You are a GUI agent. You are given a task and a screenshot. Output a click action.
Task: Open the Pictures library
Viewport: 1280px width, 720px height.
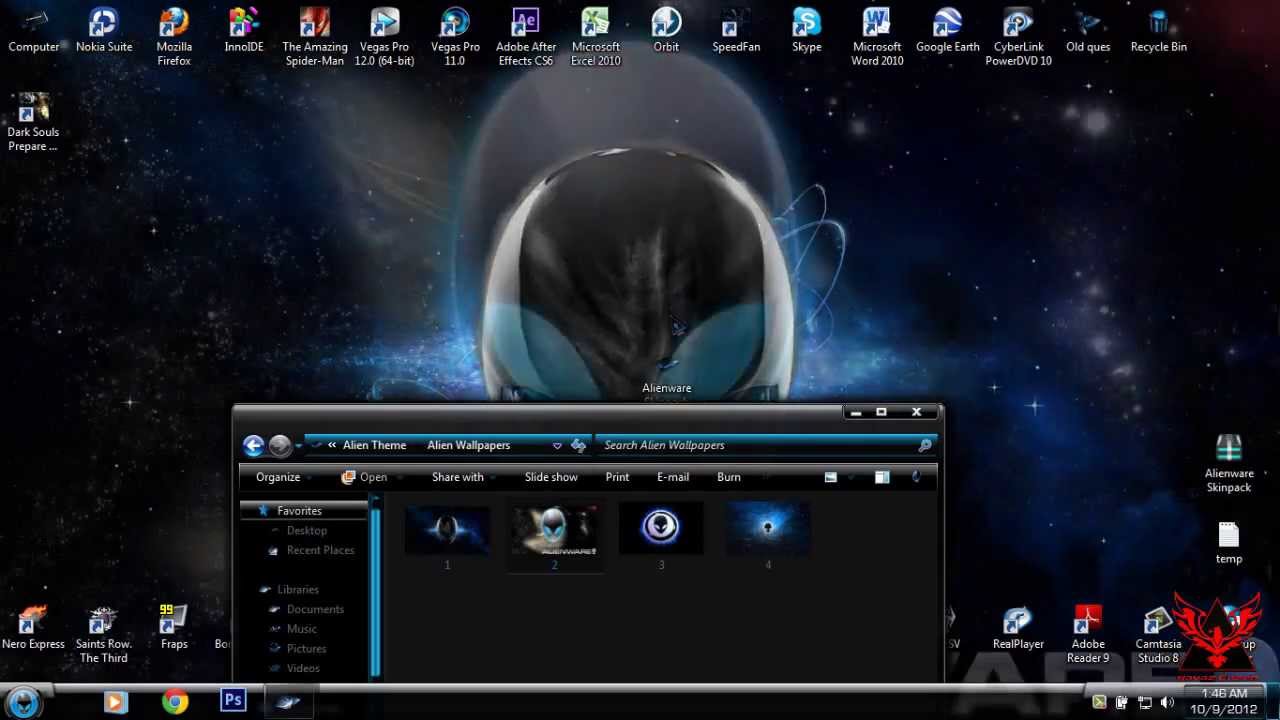306,648
